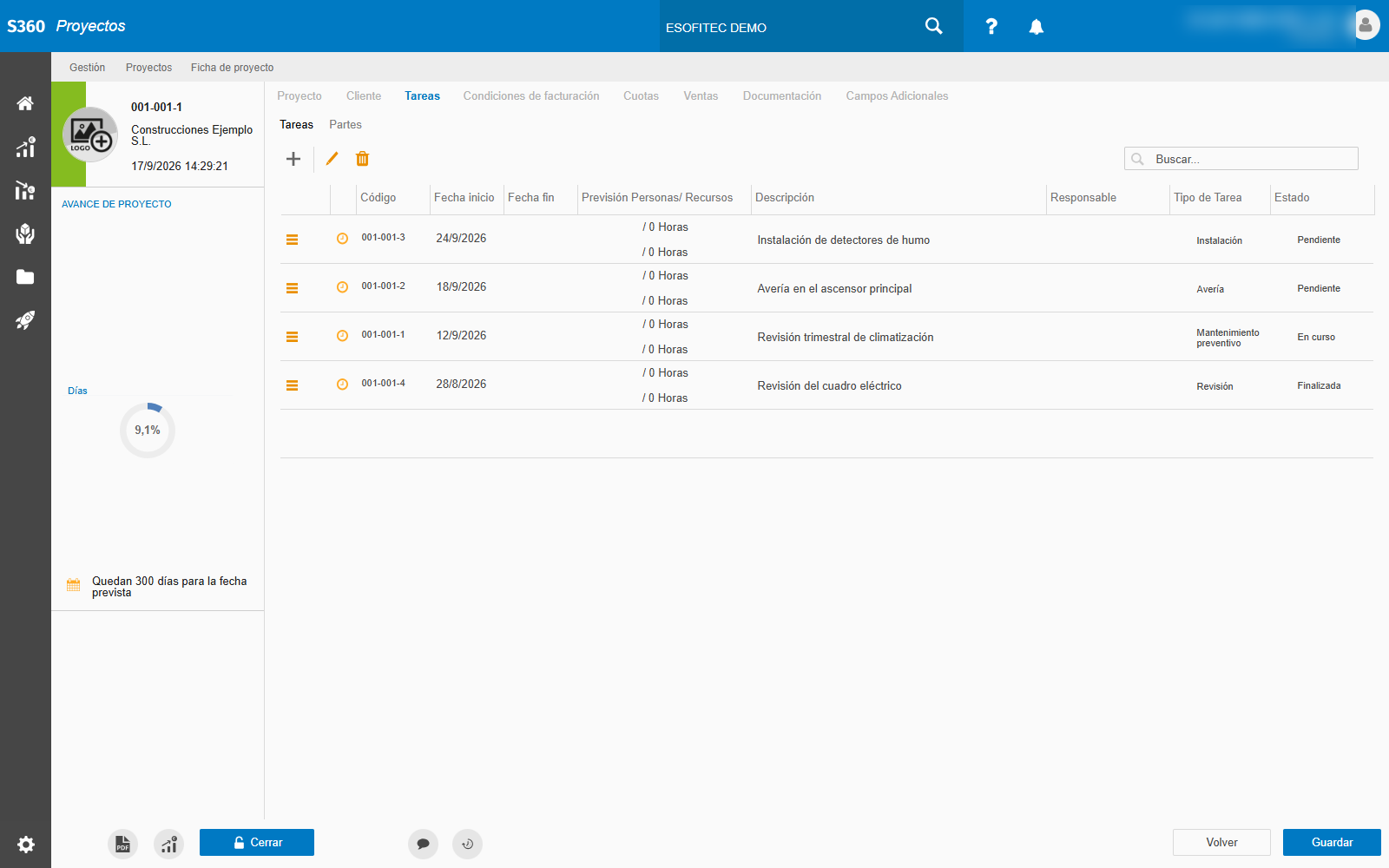Edit selected task with pencil icon
1389x868 pixels.
coord(332,158)
